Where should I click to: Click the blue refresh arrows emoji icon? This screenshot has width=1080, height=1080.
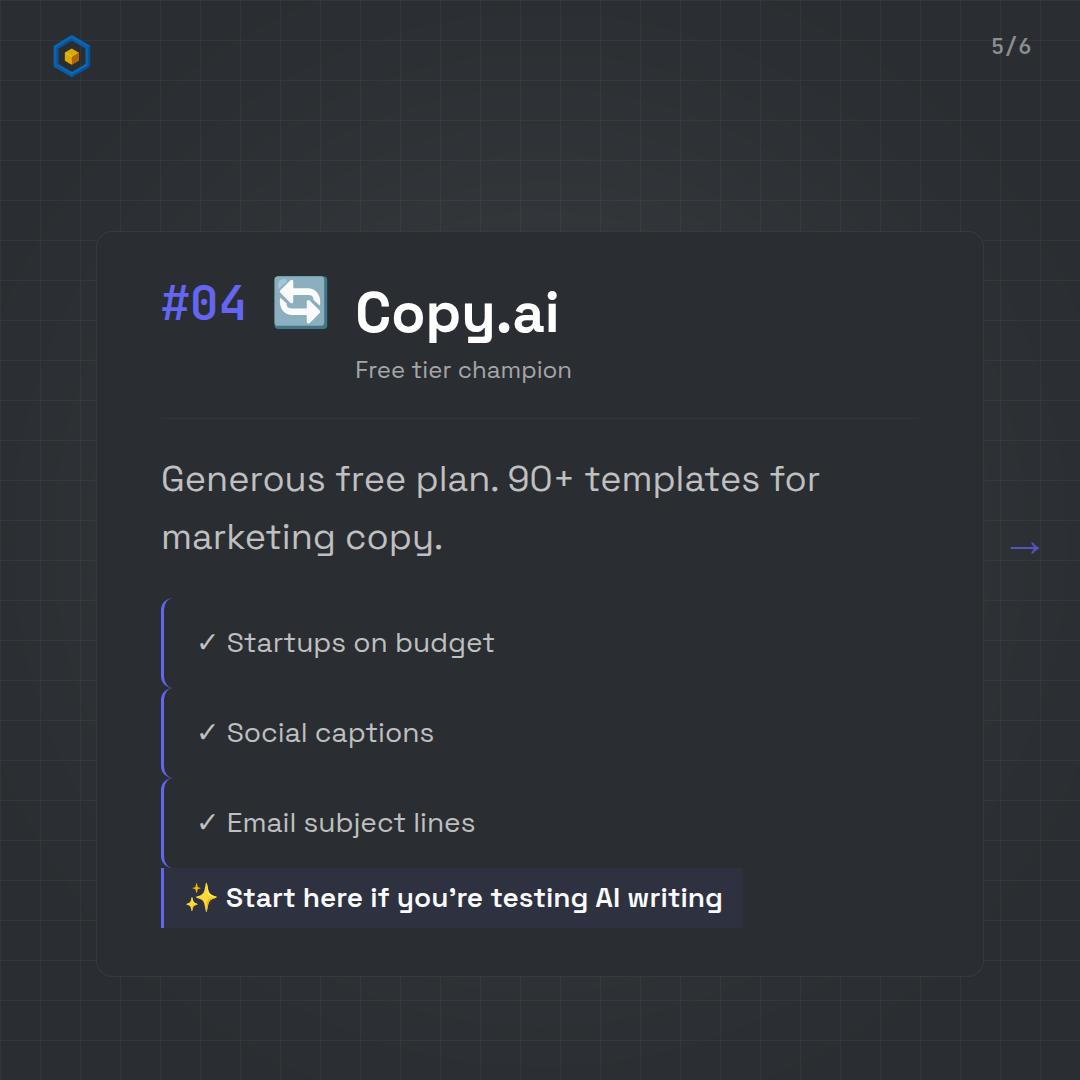click(x=300, y=302)
